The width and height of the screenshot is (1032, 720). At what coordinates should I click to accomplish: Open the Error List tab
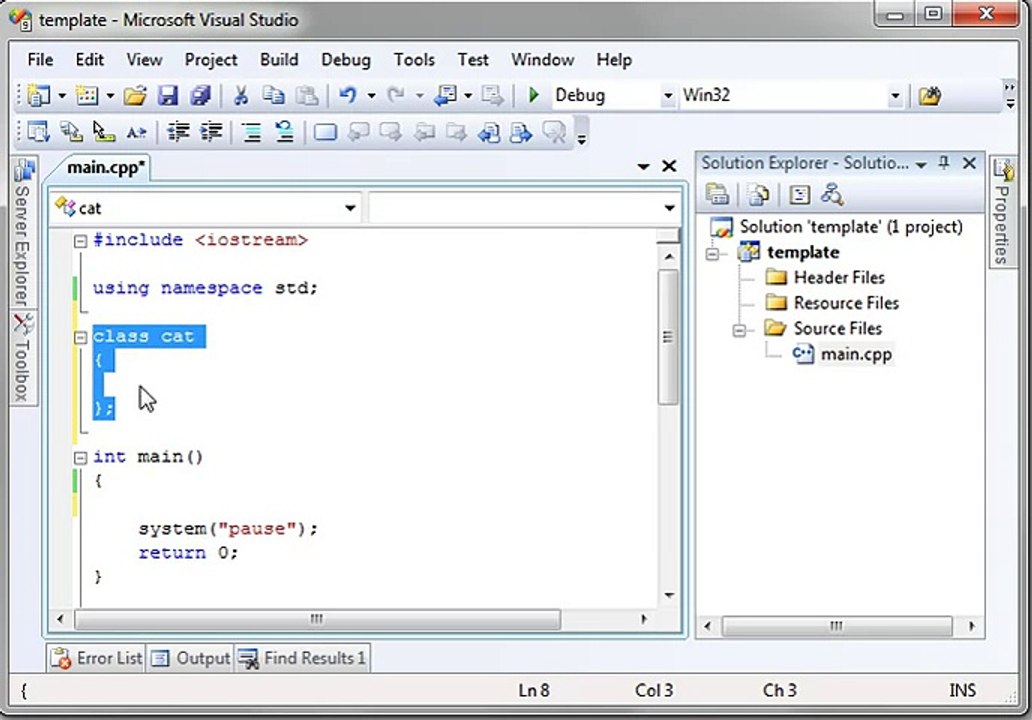pos(97,658)
